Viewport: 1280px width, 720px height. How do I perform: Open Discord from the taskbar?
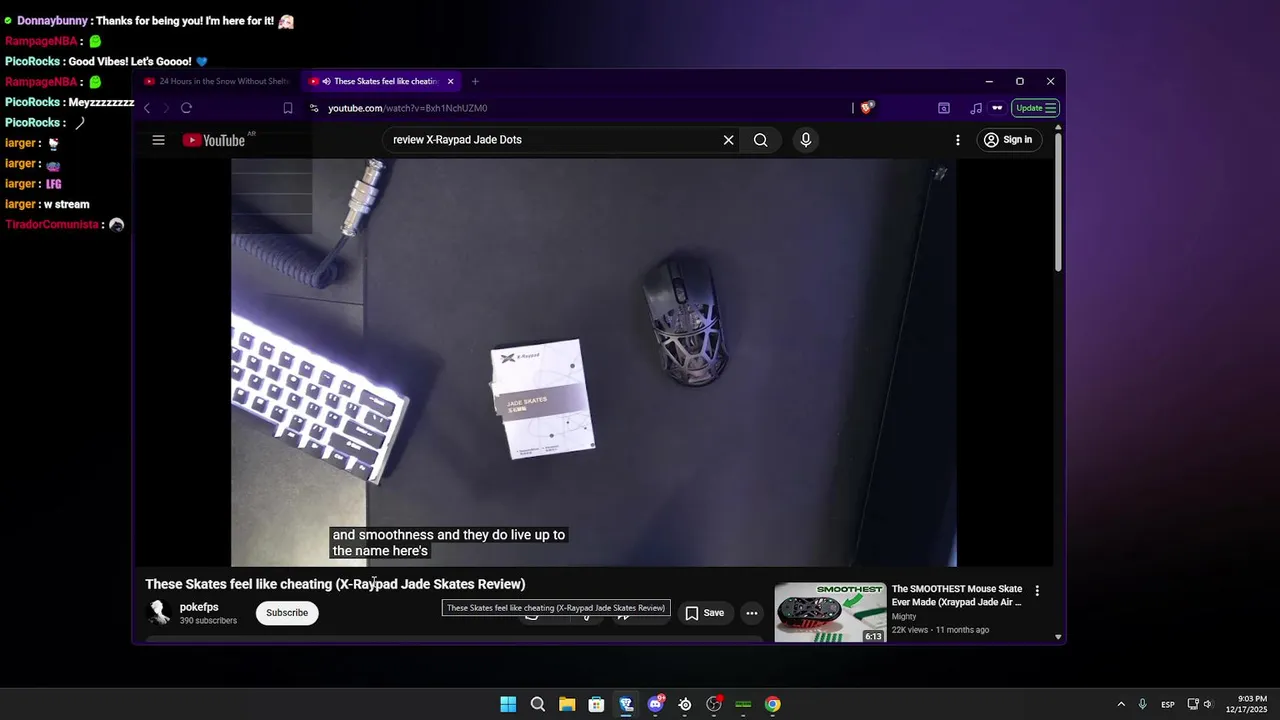656,704
